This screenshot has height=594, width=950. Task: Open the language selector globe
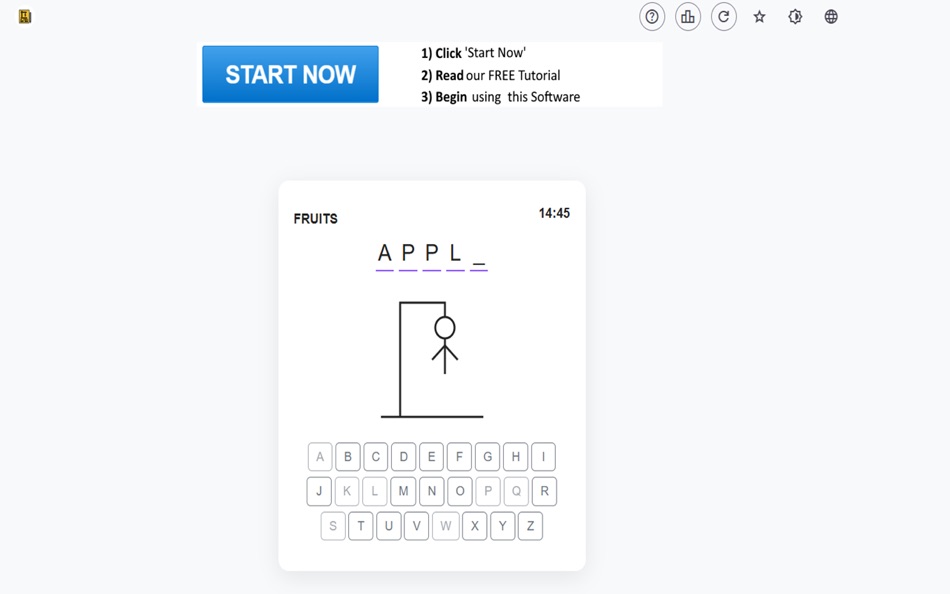(x=831, y=16)
